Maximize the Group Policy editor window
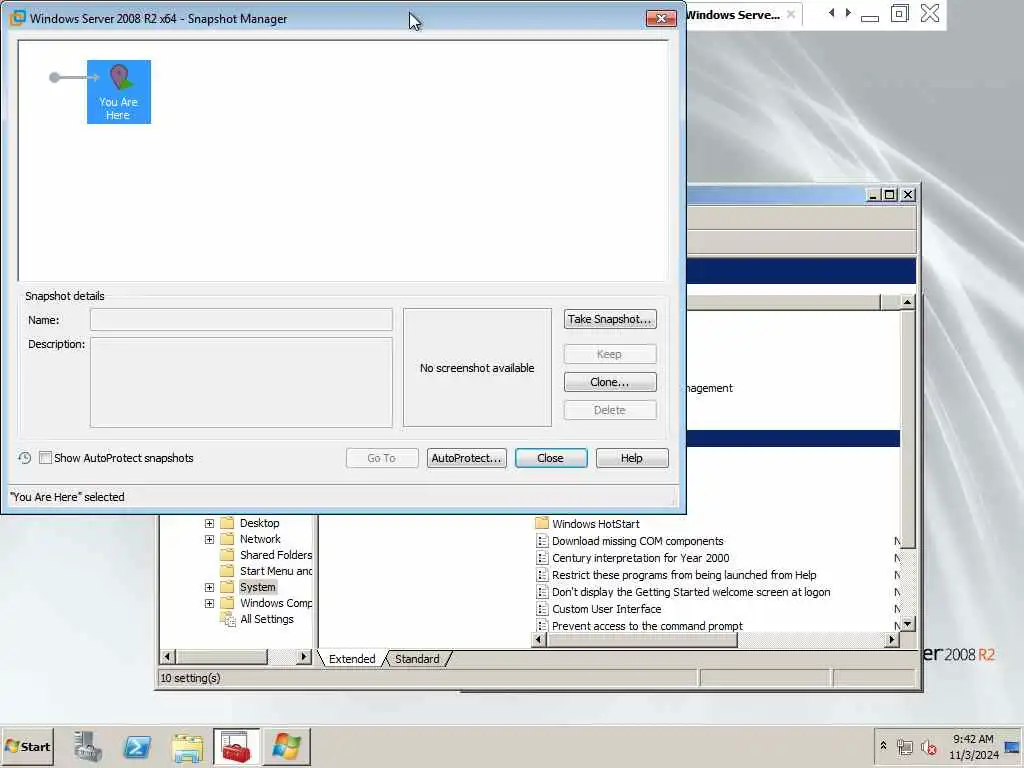The height and width of the screenshot is (768, 1024). [x=889, y=195]
